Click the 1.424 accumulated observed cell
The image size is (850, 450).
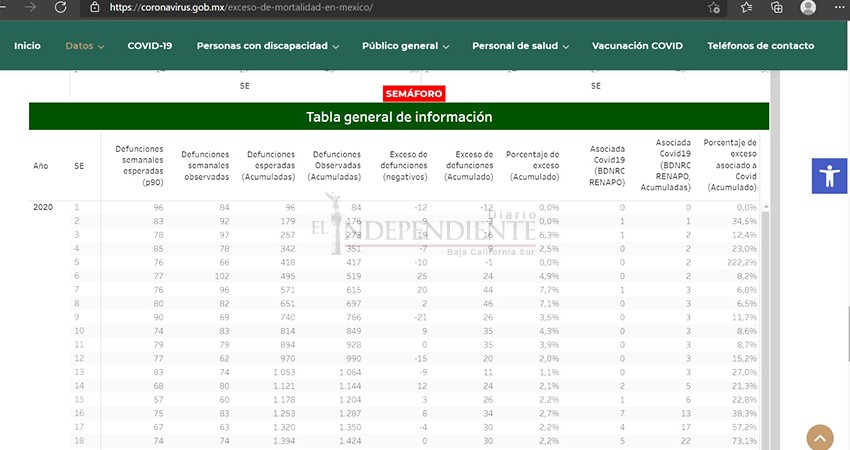[x=350, y=441]
